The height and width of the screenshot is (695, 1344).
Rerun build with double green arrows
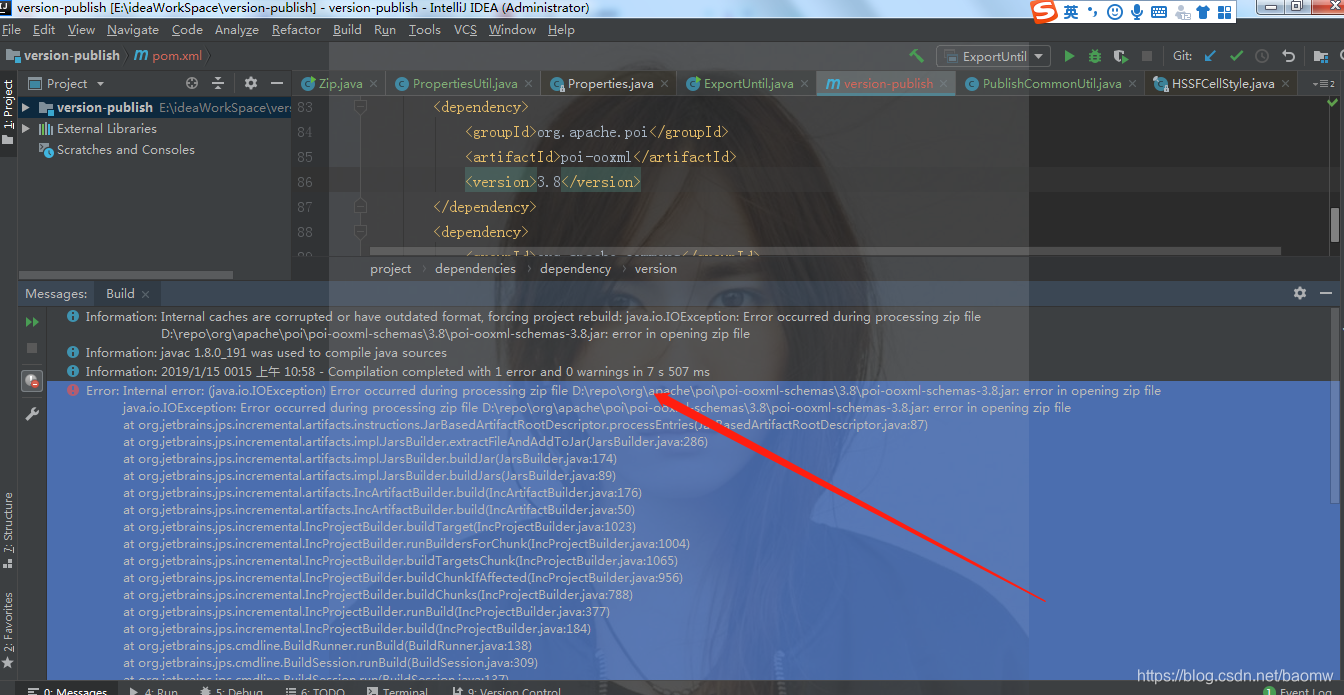pyautogui.click(x=32, y=322)
